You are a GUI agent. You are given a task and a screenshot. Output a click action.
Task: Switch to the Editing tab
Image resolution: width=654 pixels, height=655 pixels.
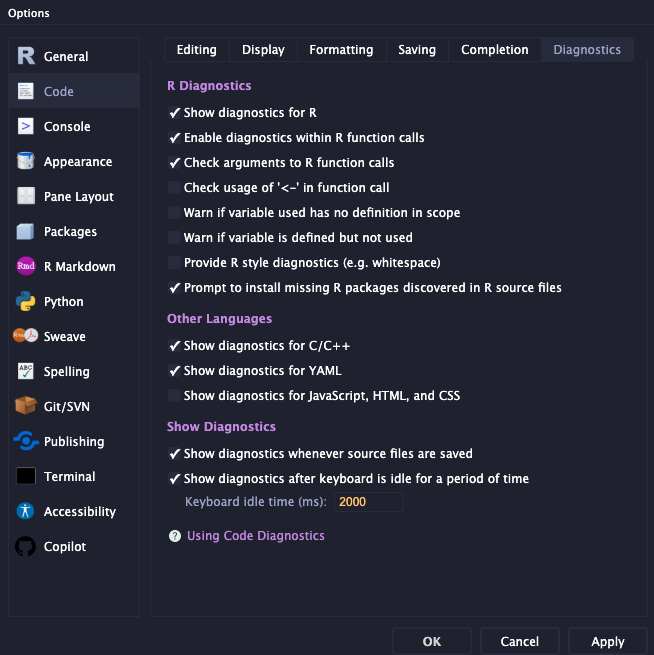pyautogui.click(x=196, y=50)
